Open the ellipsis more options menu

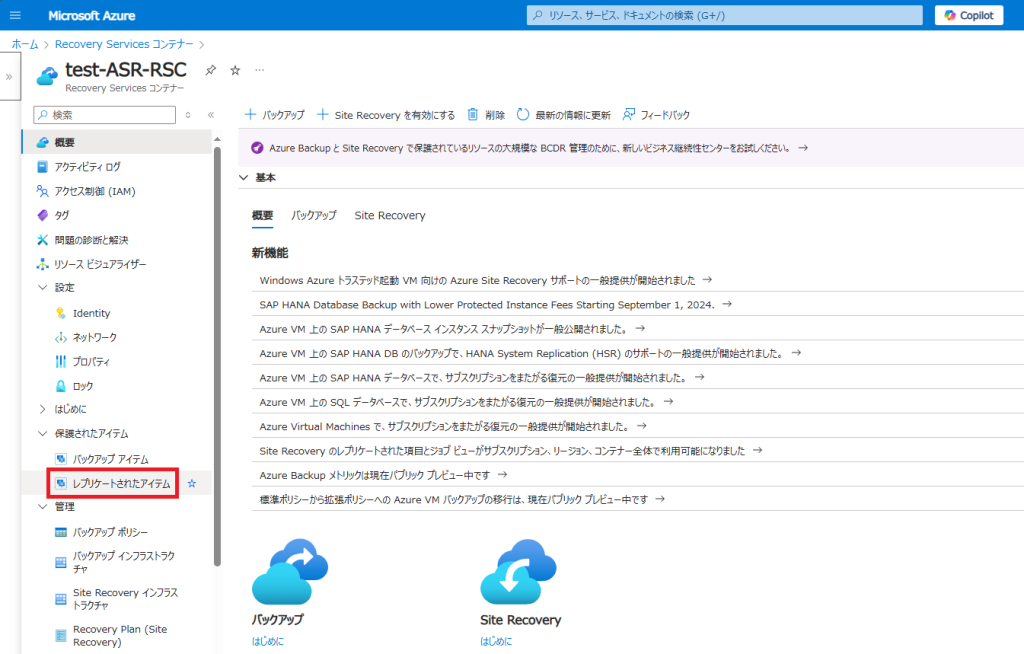260,70
